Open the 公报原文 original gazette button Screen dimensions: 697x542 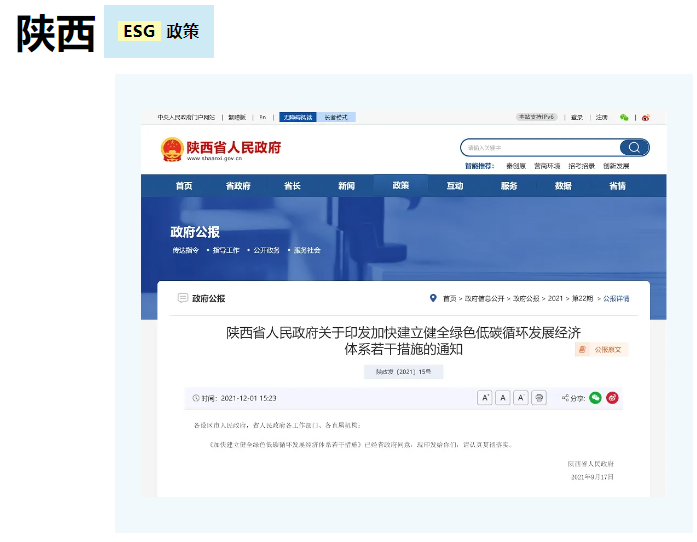coord(601,349)
